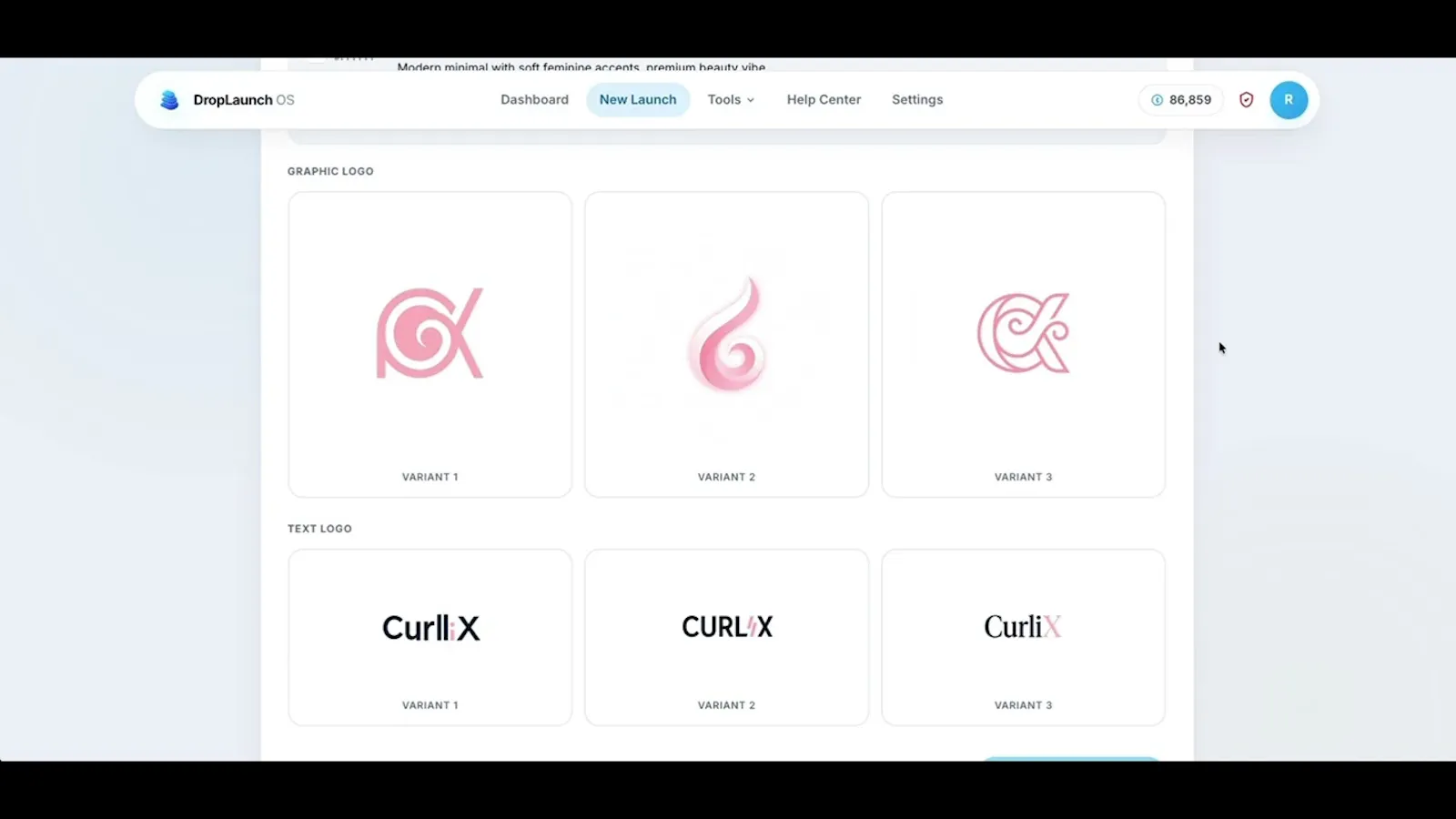This screenshot has width=1456, height=819.
Task: Select graphic logo Variant 1 card
Action: click(430, 344)
